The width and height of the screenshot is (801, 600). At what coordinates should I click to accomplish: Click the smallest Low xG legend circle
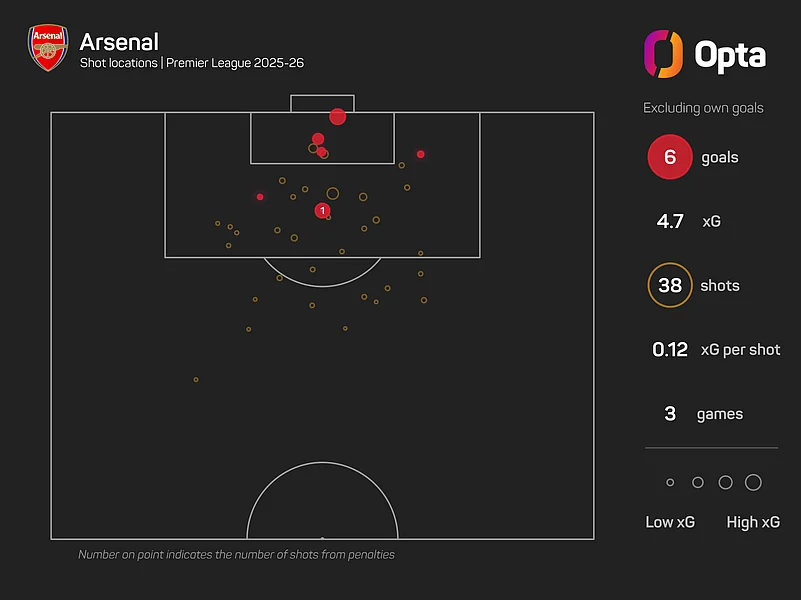click(x=670, y=483)
